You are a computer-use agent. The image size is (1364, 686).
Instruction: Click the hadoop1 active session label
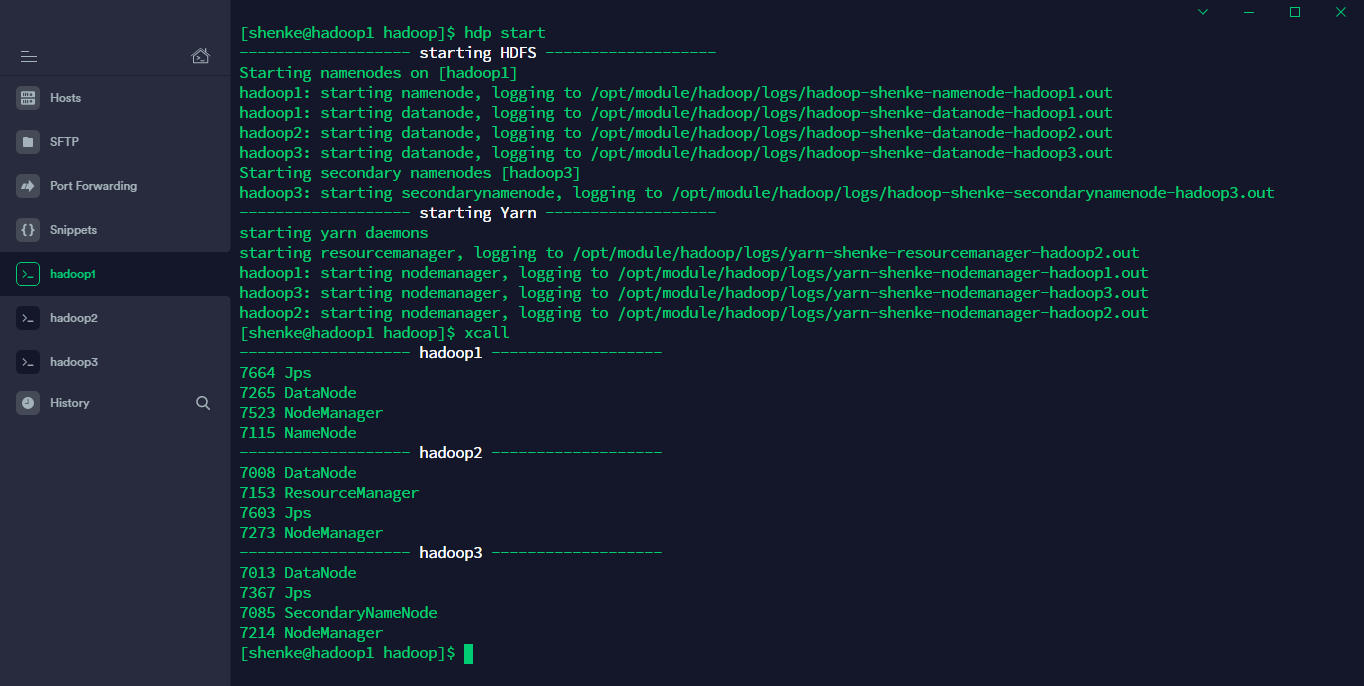pyautogui.click(x=73, y=274)
